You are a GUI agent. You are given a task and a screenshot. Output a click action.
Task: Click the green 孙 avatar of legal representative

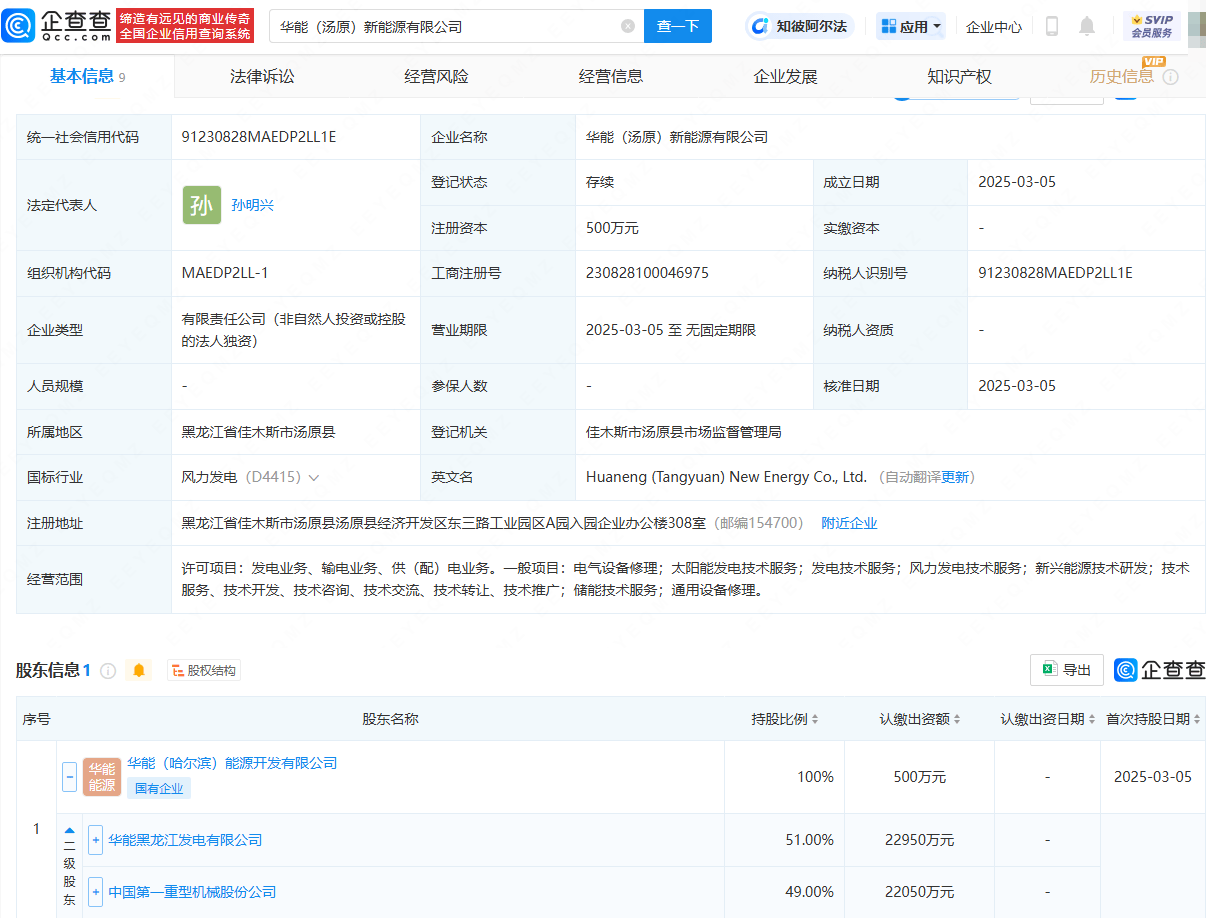tap(201, 205)
